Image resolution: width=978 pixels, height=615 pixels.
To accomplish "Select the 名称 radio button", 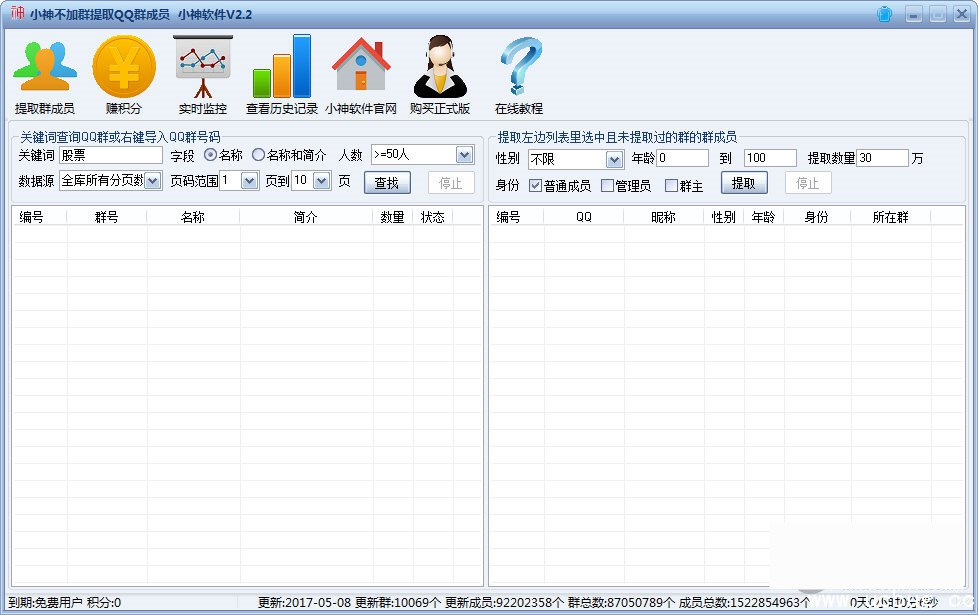I will pyautogui.click(x=211, y=155).
